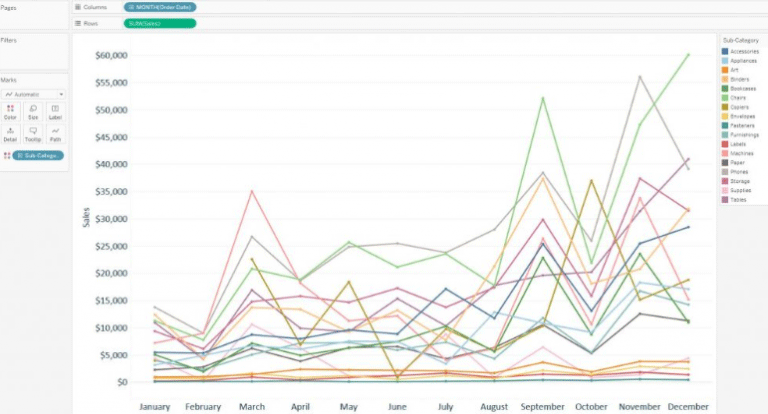Screen dimensions: 768x414
Task: Select the Path marks button
Action: coord(56,134)
